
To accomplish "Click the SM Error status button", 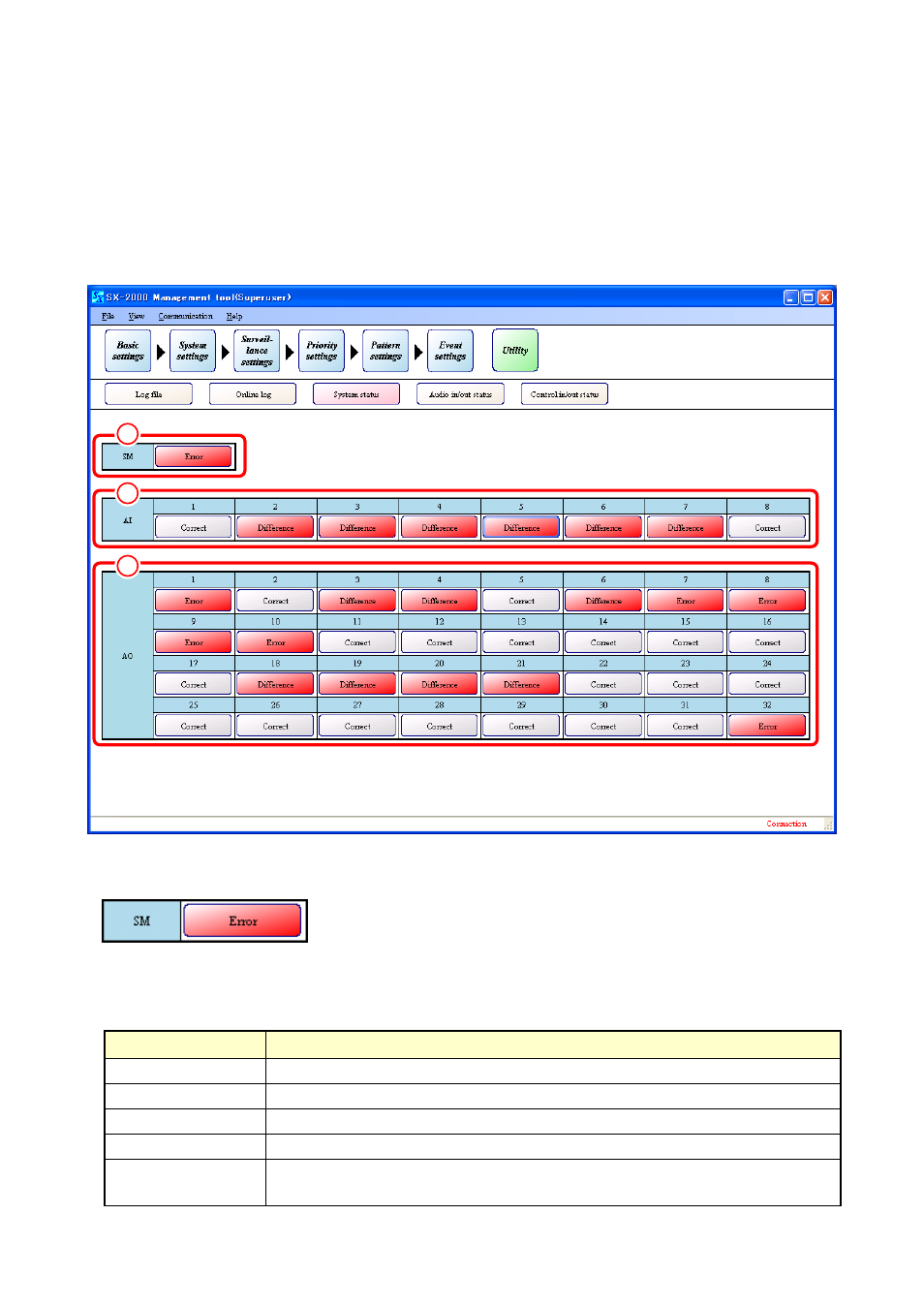I will point(194,456).
